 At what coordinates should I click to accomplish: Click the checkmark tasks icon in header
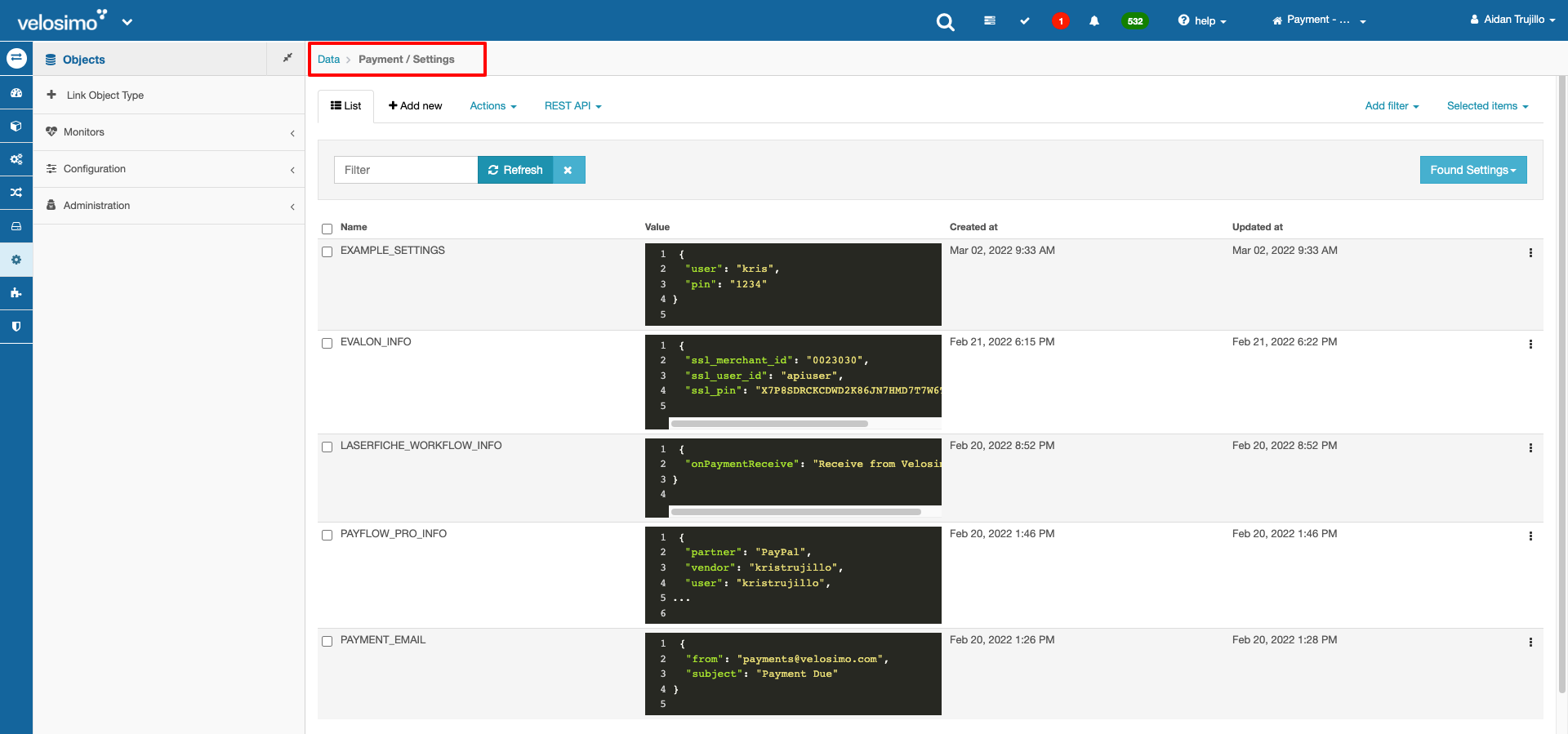(x=1025, y=20)
